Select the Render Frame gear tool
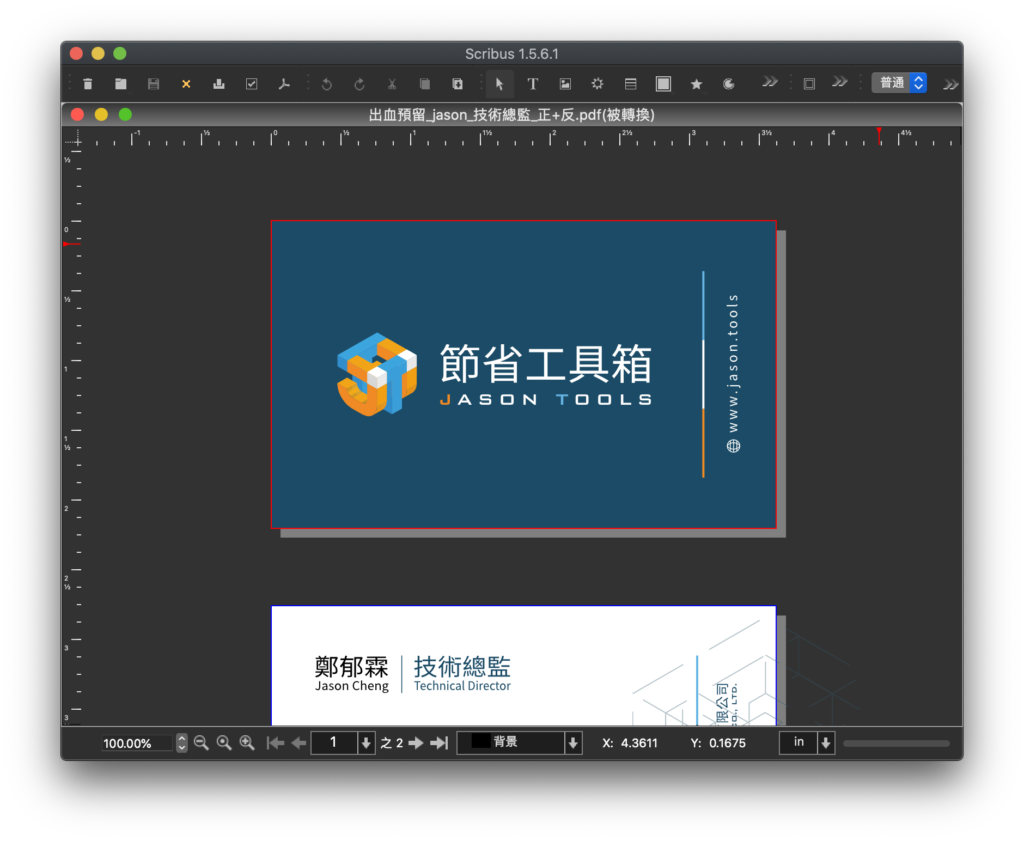The image size is (1024, 841). coord(598,84)
